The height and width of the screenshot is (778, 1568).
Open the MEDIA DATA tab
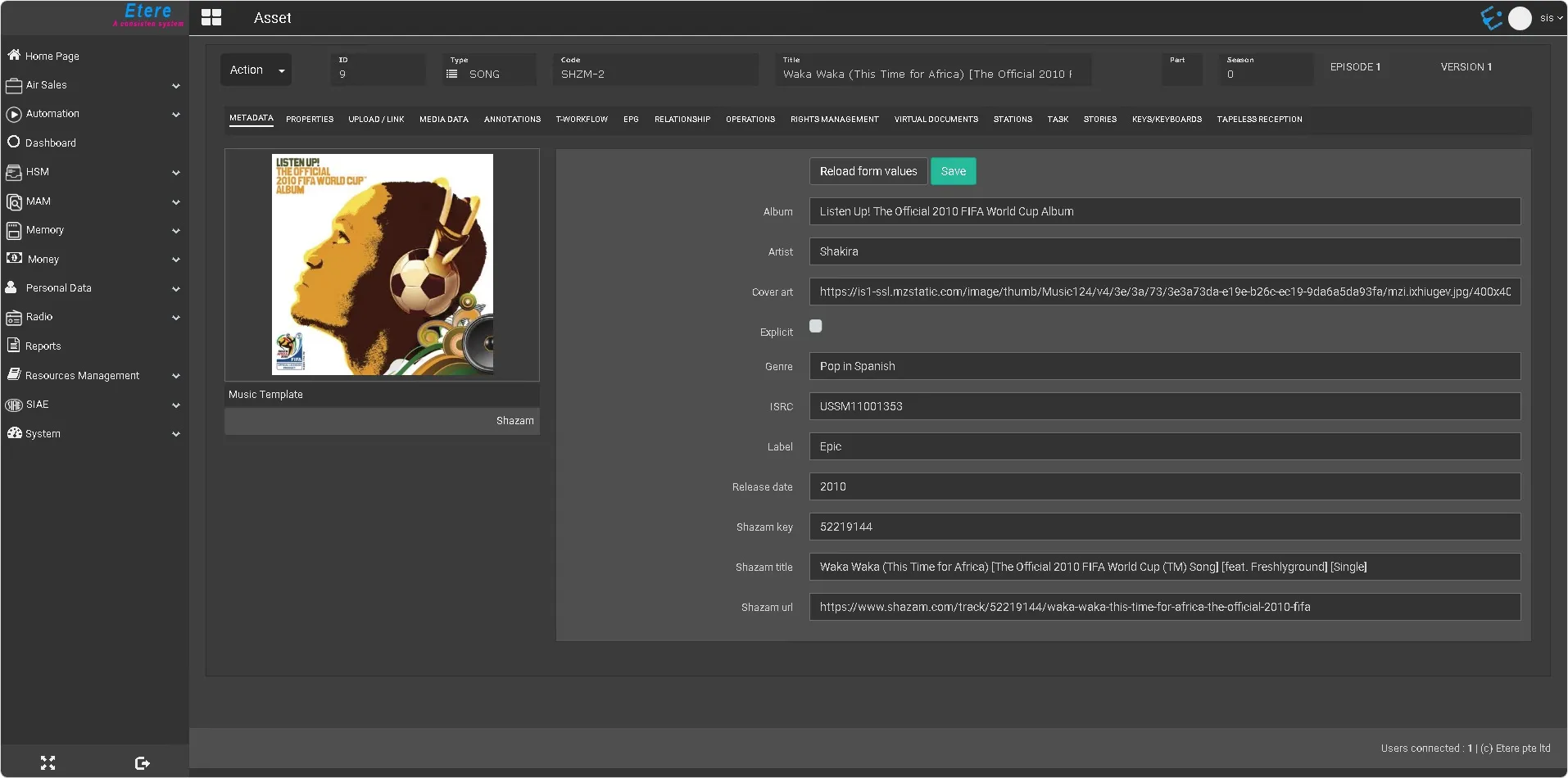click(444, 120)
